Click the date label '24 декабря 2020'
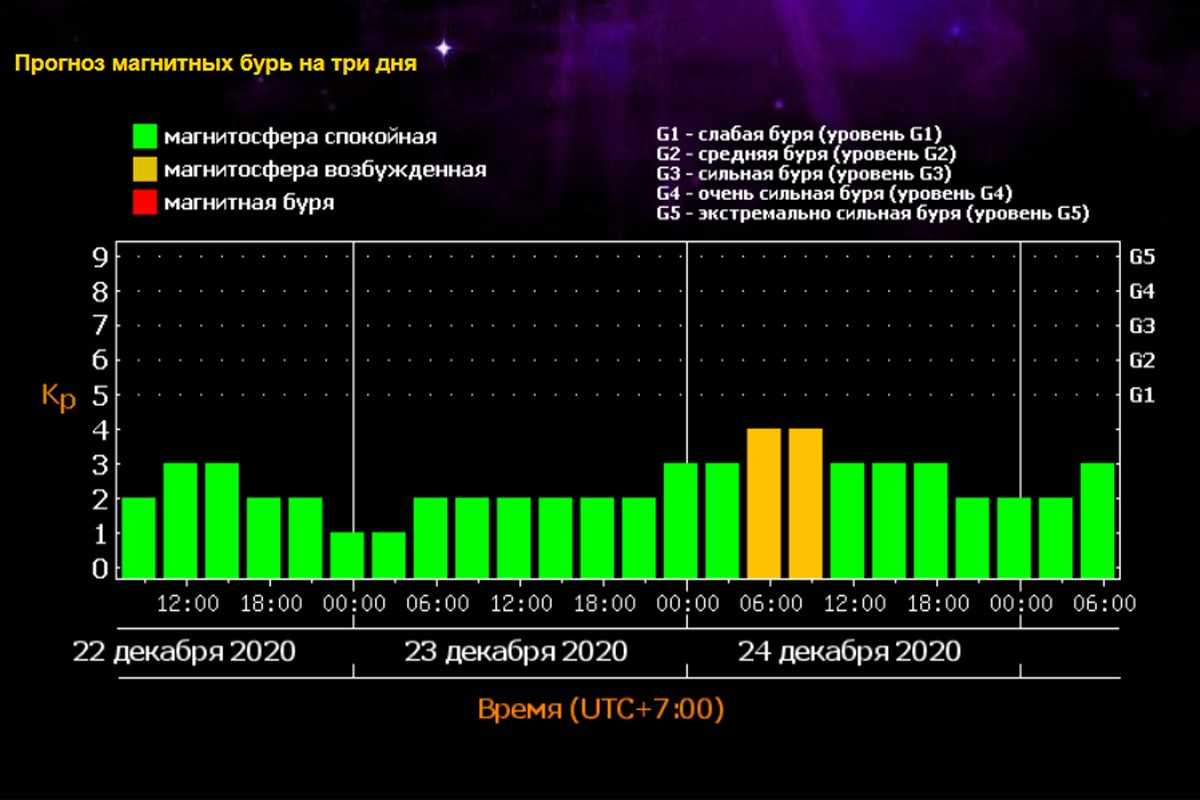Image resolution: width=1200 pixels, height=800 pixels. tap(850, 652)
